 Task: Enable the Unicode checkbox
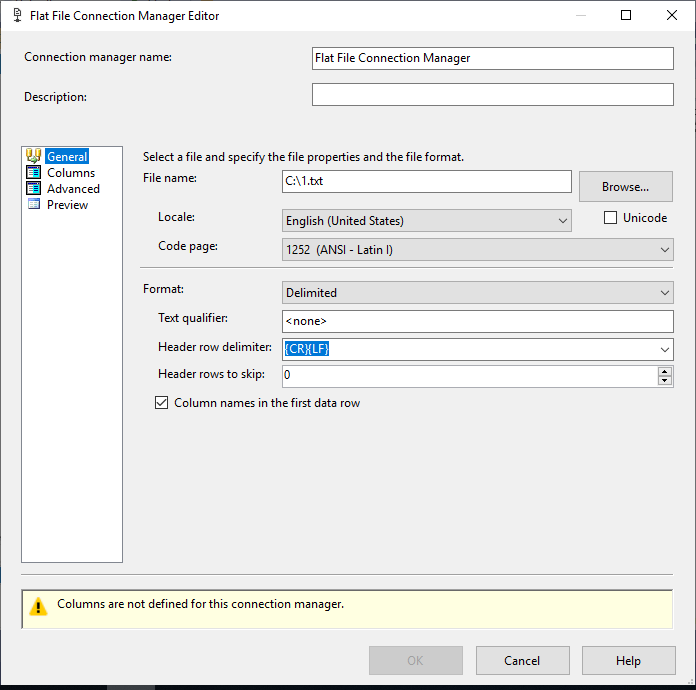click(x=610, y=218)
